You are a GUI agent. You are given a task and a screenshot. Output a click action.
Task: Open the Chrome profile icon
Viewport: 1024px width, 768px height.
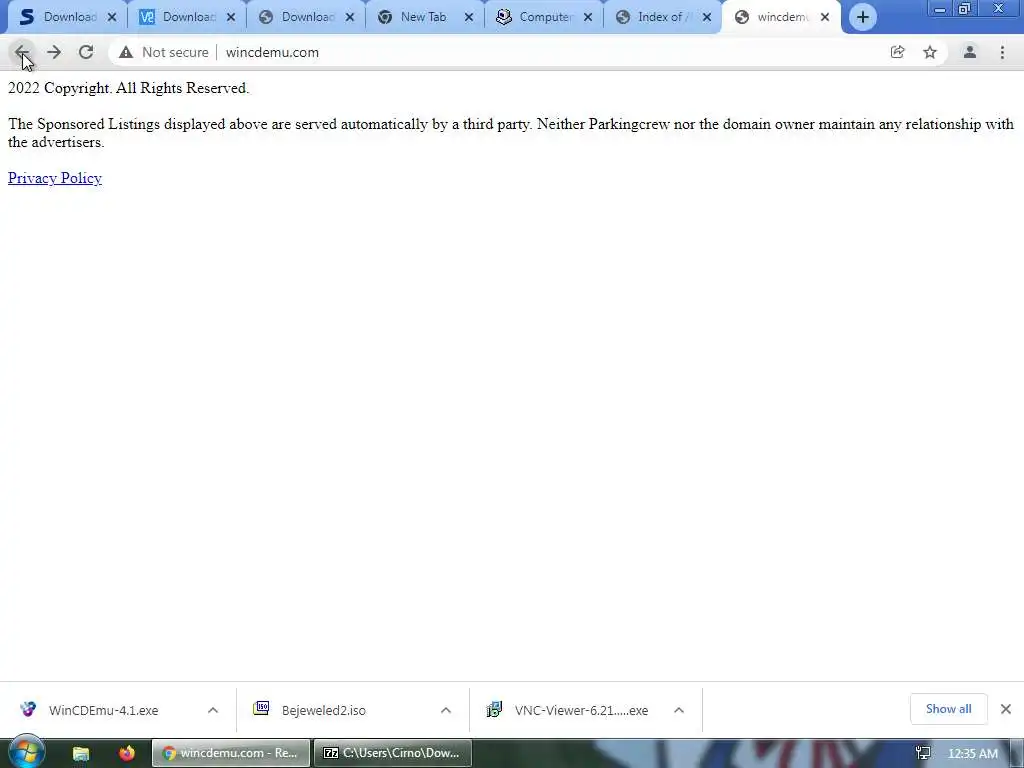[x=970, y=52]
